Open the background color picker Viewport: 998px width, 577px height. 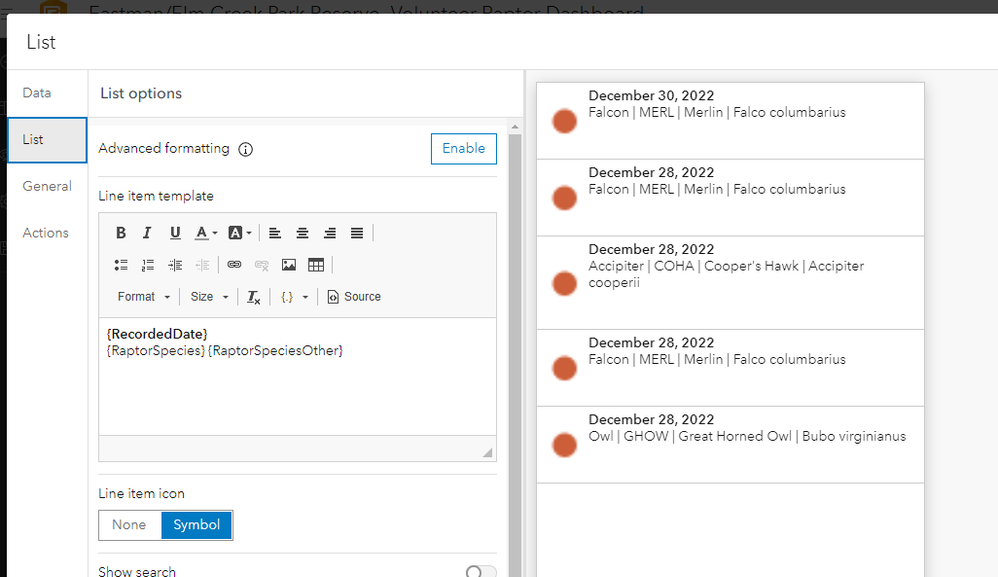[x=239, y=233]
